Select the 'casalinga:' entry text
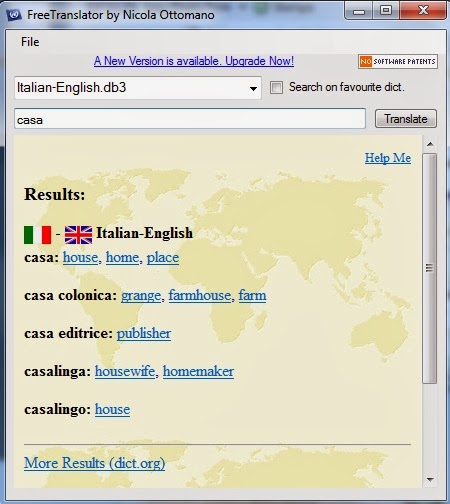The height and width of the screenshot is (504, 450). pos(57,372)
